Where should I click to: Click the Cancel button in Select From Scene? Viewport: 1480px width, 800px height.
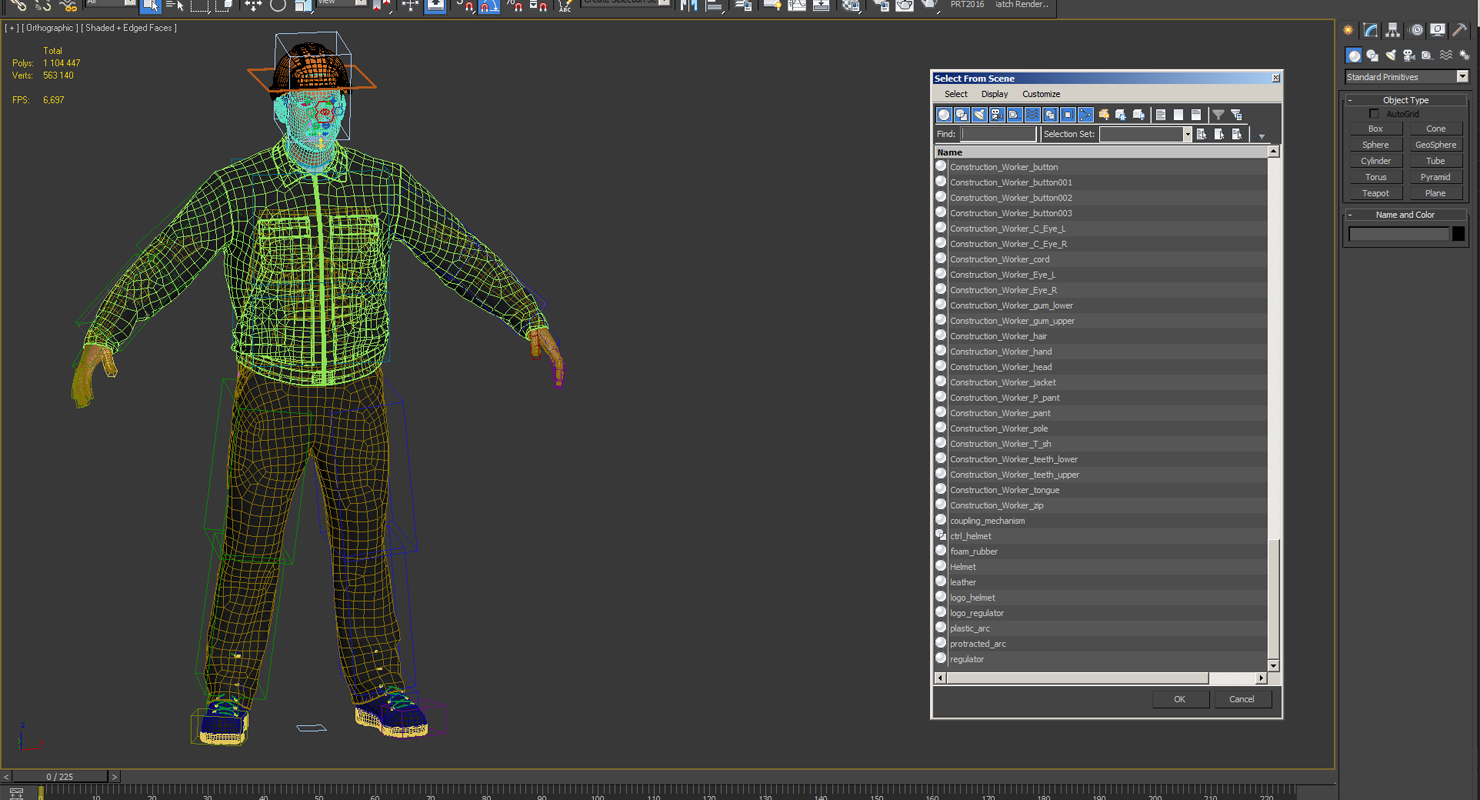1241,699
